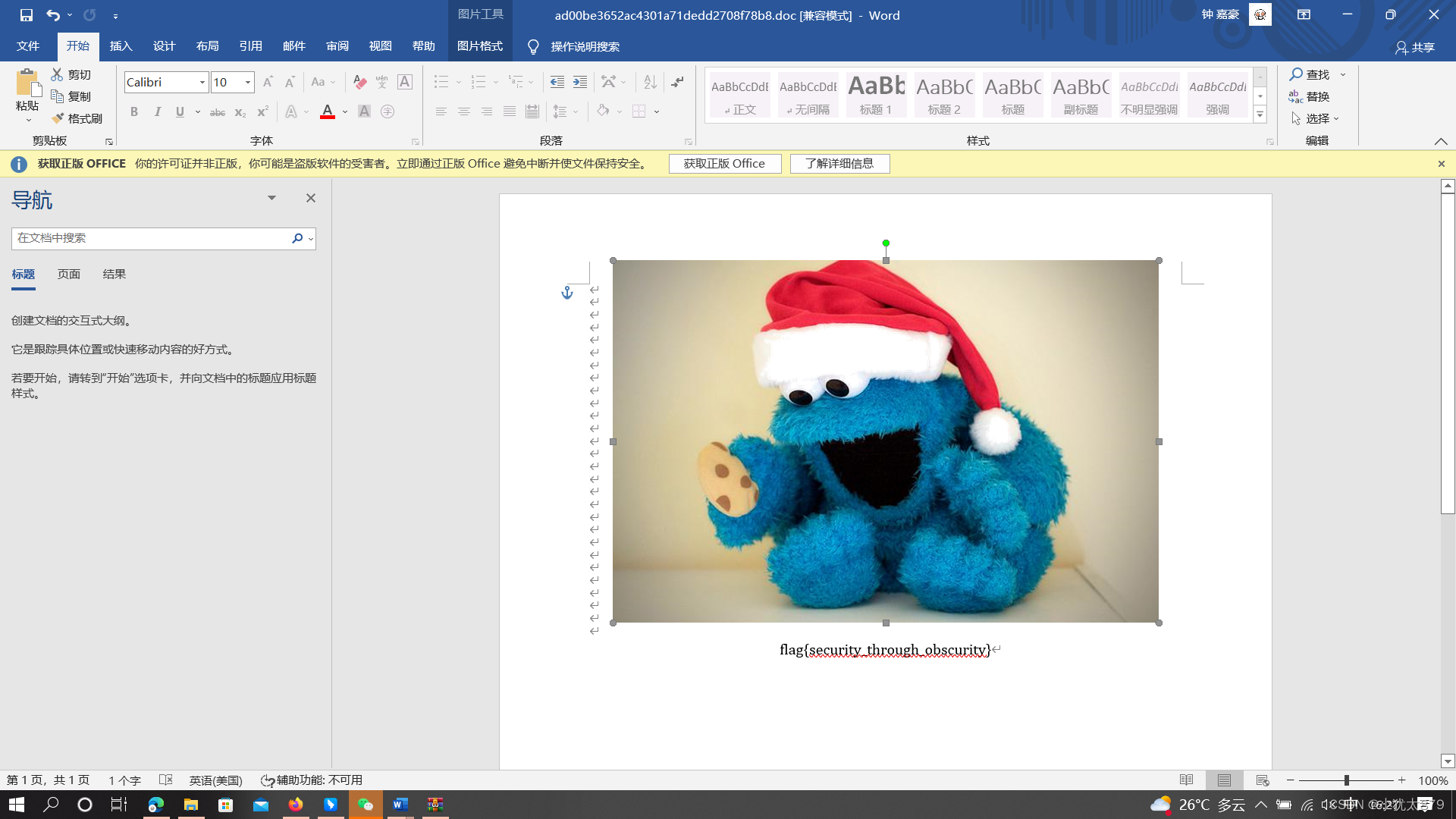
Task: Click the Sort icon in paragraph group
Action: pos(650,82)
